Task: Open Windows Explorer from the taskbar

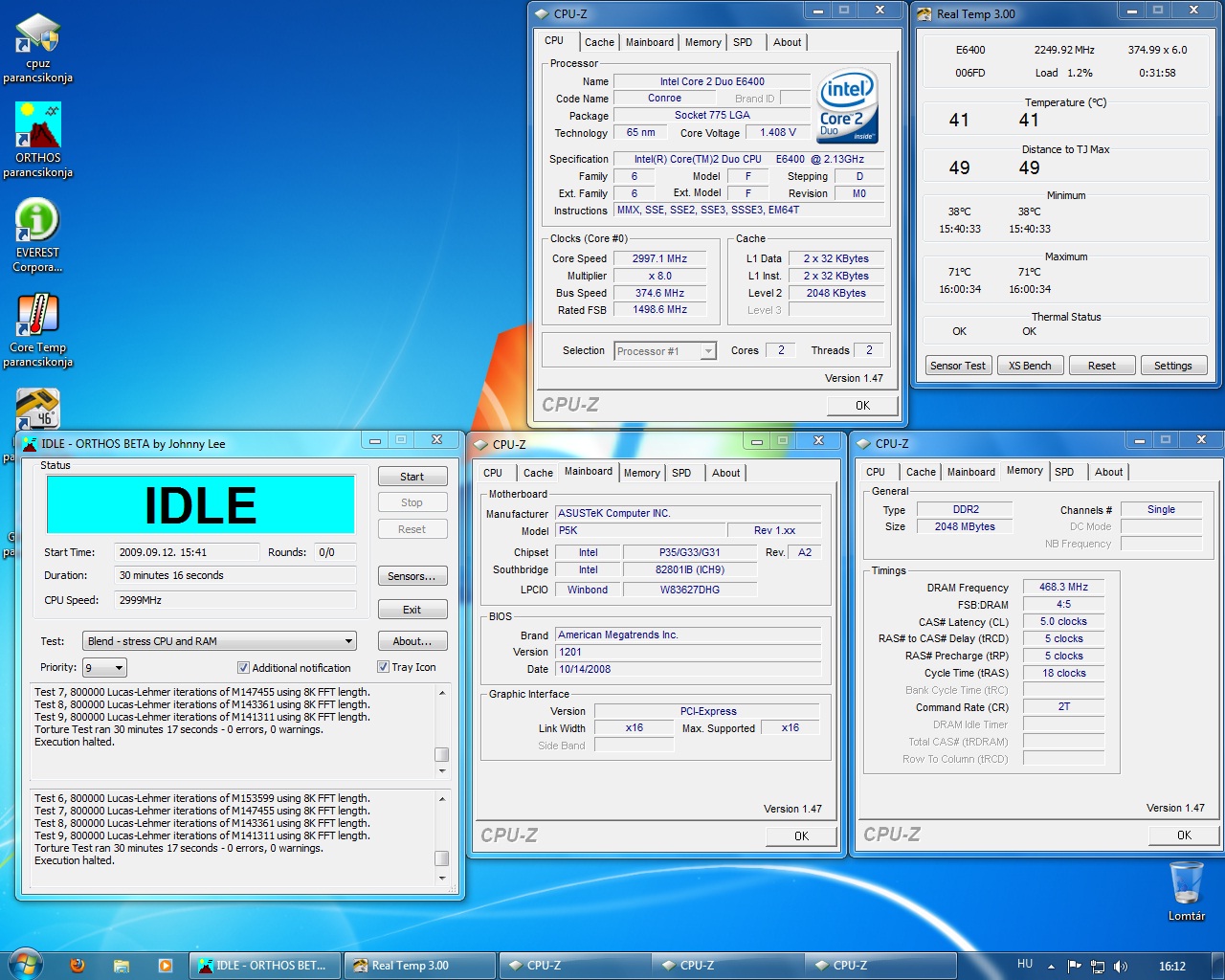Action: click(x=122, y=966)
